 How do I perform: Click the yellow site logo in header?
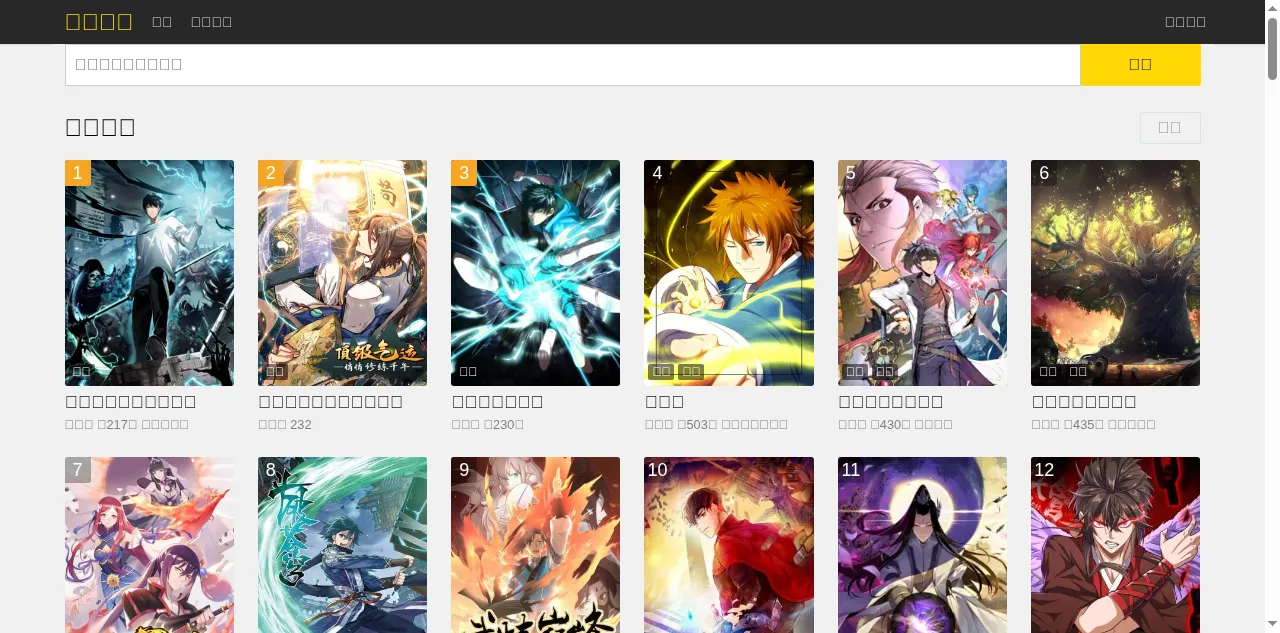[x=99, y=22]
